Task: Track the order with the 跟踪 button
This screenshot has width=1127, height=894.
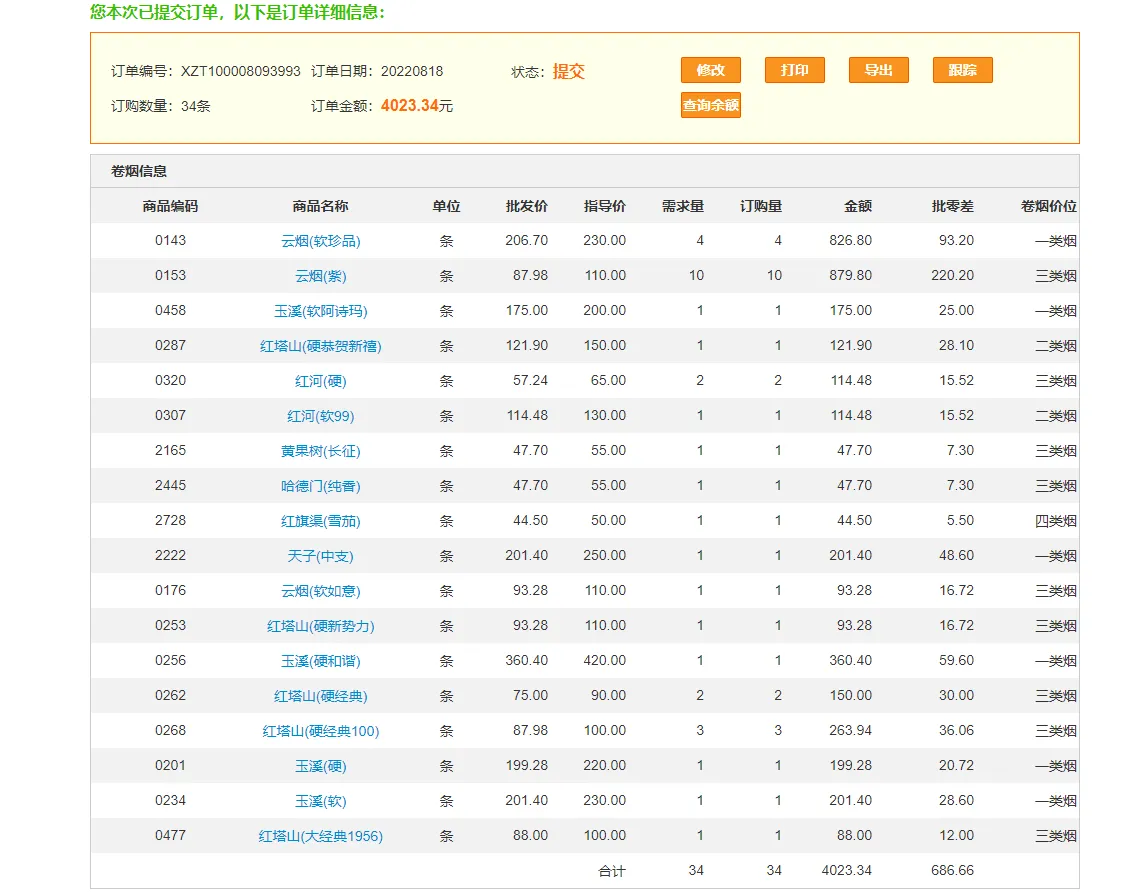Action: (x=962, y=70)
